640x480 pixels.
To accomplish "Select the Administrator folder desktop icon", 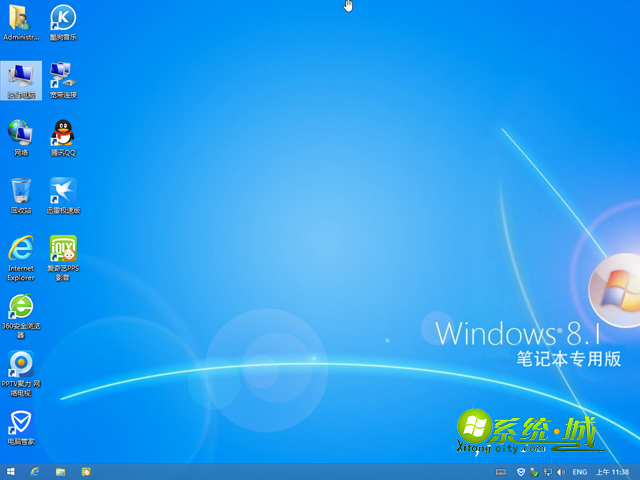I will click(21, 22).
